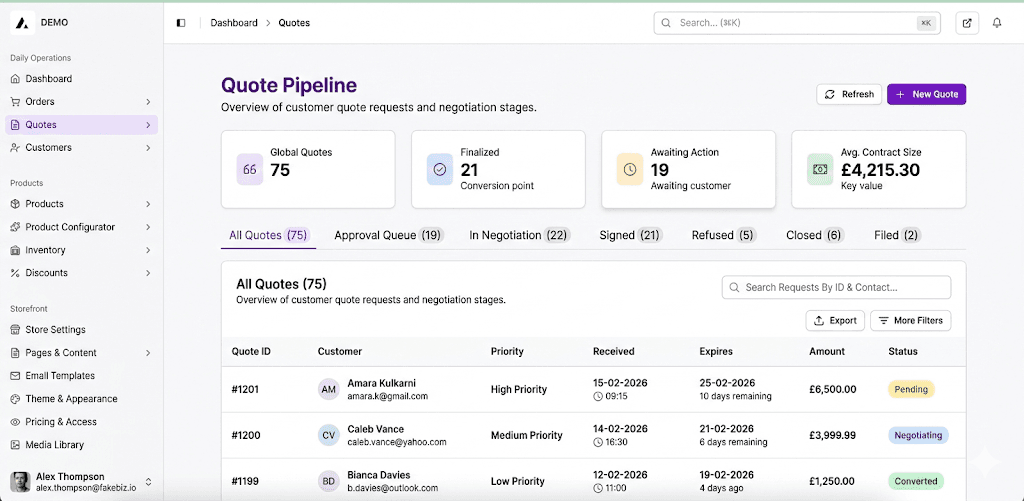Expand the Inventory menu chevron

tap(148, 250)
